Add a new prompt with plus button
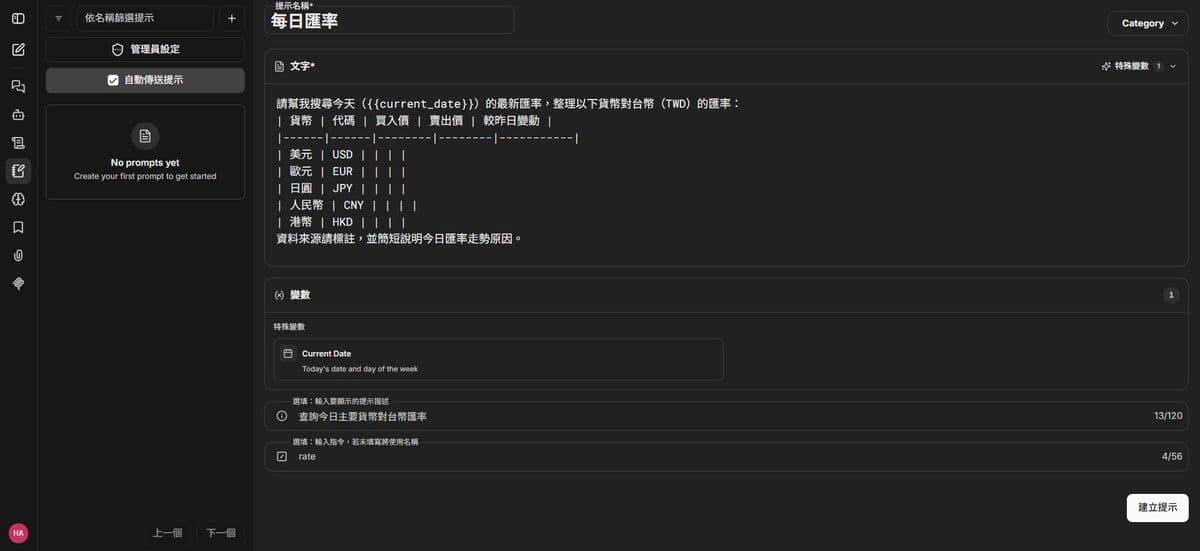Screen dimensions: 1200x551 tap(232, 18)
